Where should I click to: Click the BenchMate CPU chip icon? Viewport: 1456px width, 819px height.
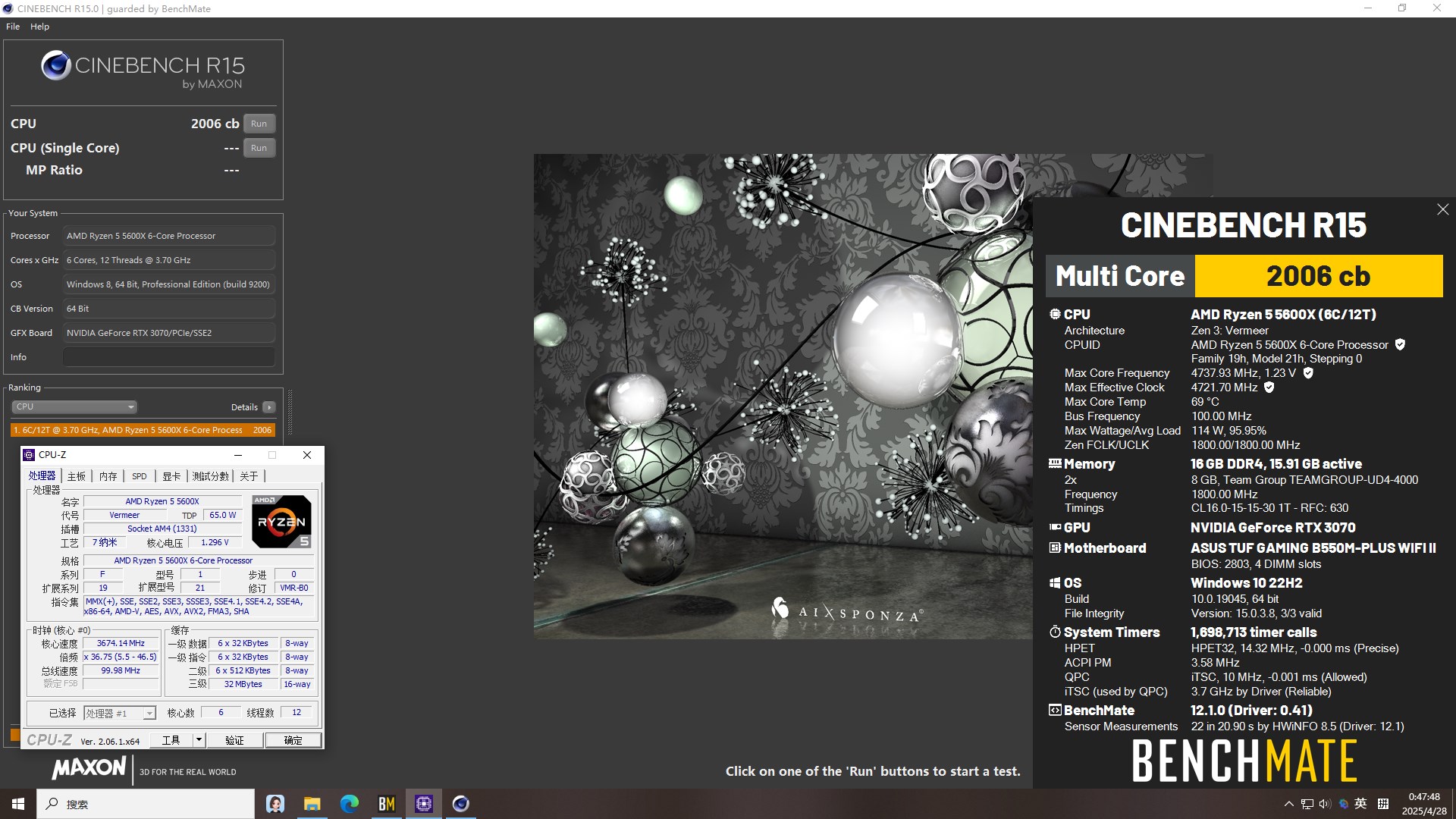1055,314
